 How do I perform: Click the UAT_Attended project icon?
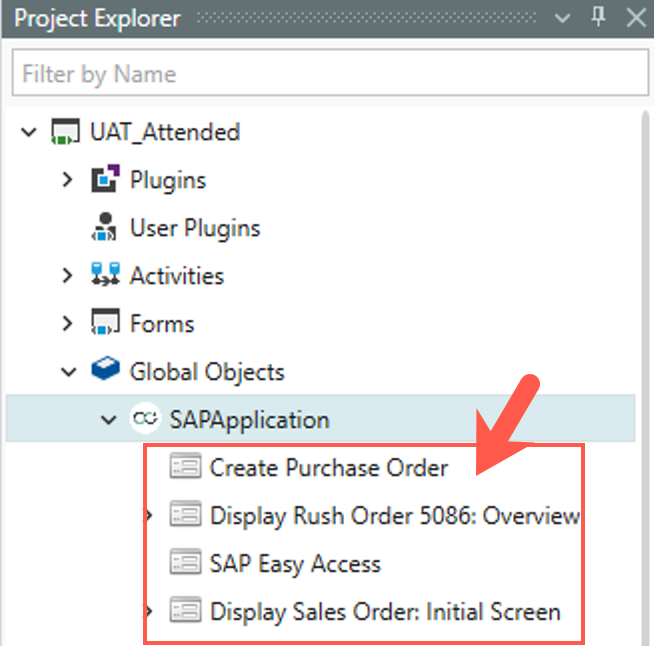click(65, 132)
